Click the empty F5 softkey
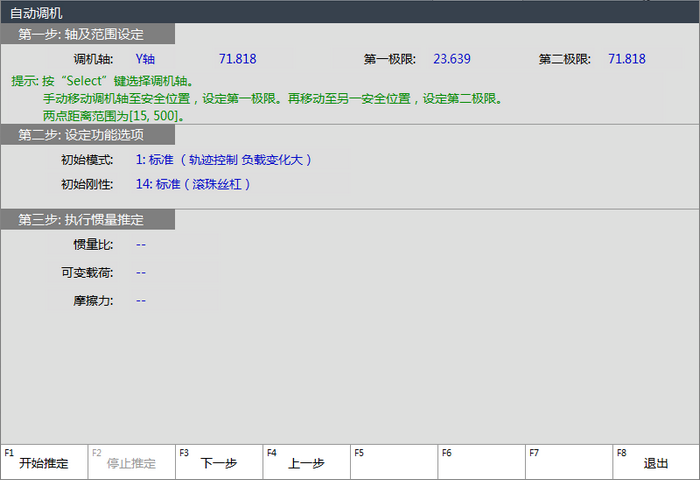Image resolution: width=700 pixels, height=480 pixels. [x=394, y=462]
